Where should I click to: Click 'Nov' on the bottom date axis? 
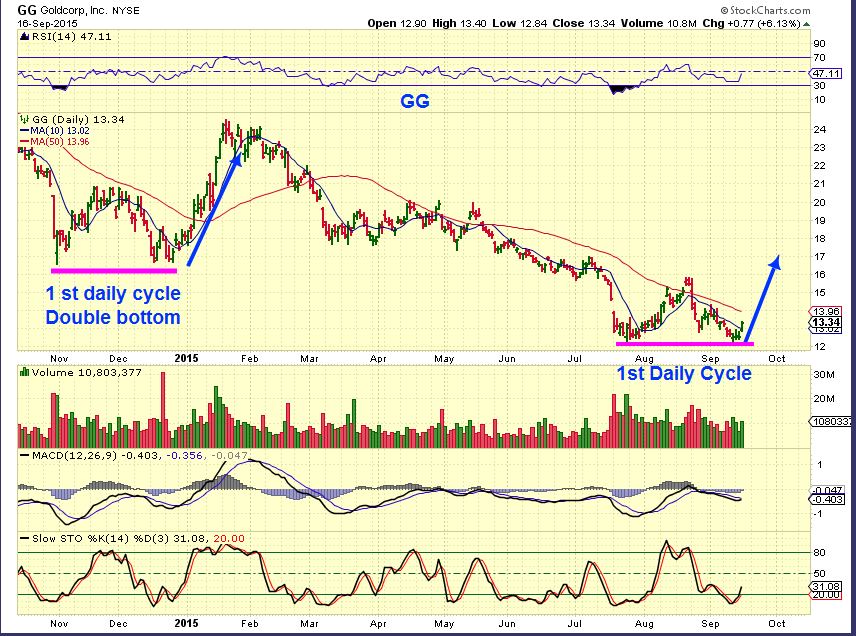coord(59,623)
